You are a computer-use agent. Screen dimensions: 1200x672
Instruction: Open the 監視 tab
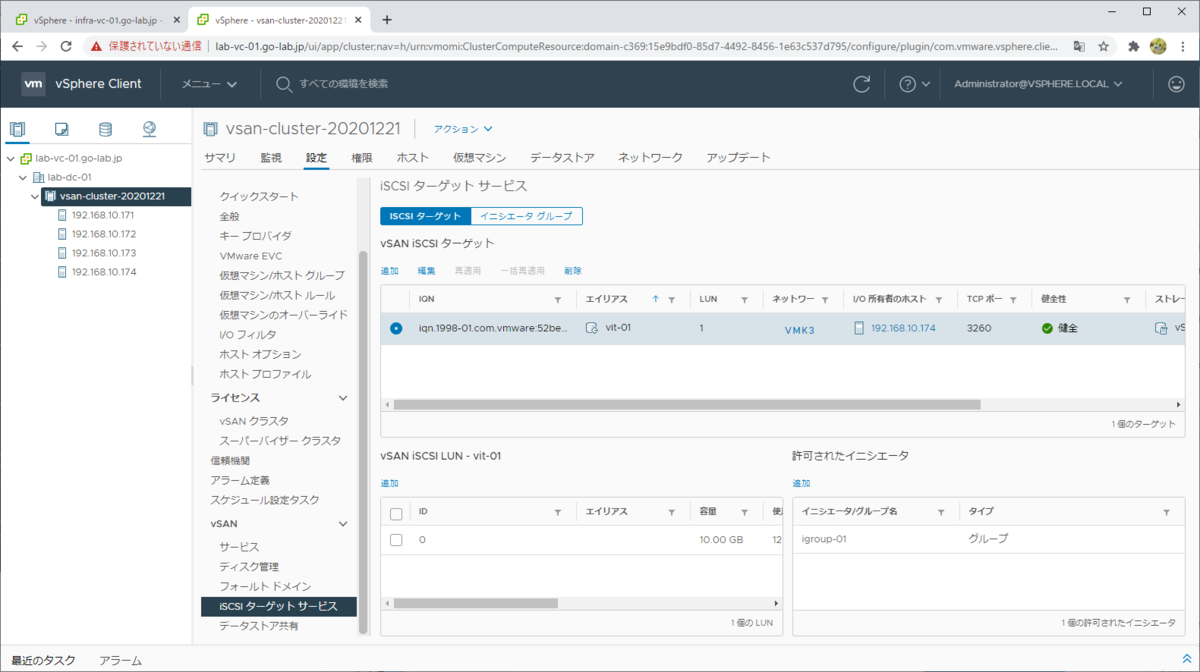coord(271,158)
